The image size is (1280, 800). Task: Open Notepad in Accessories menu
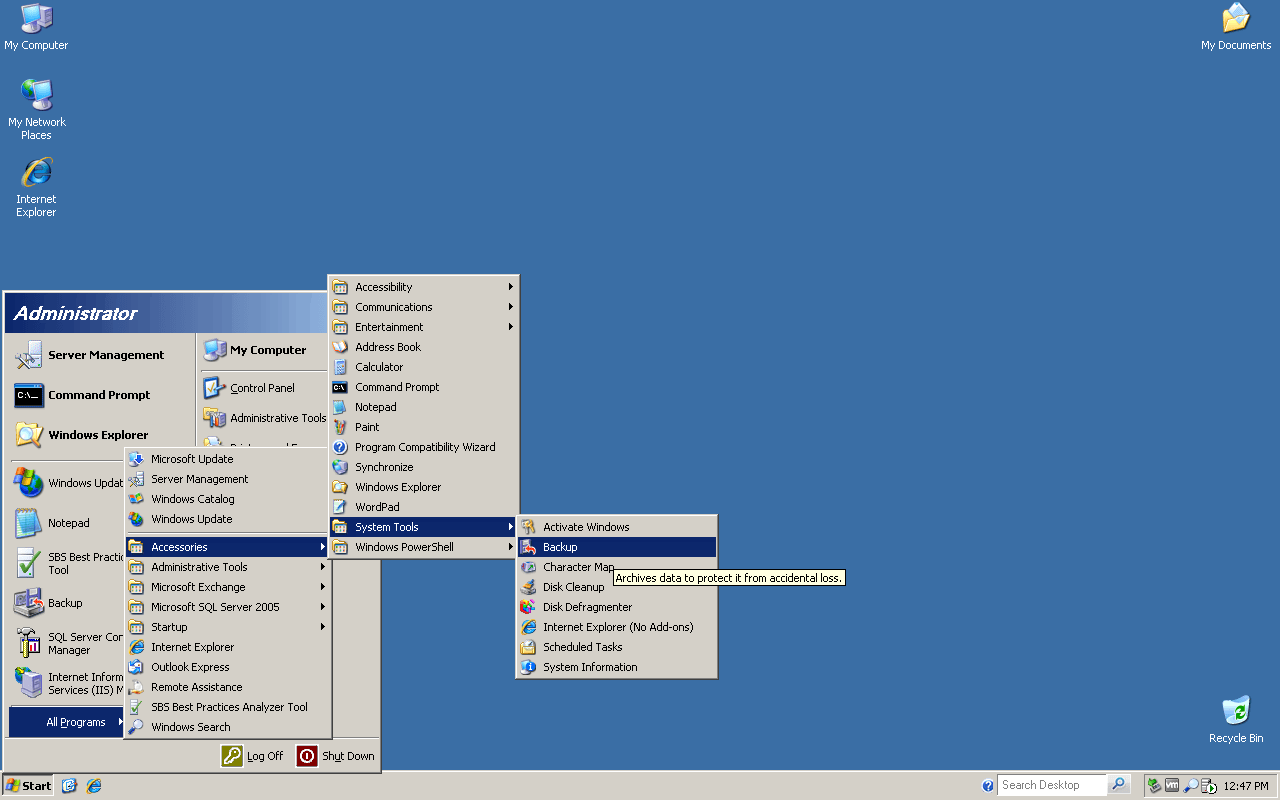tap(423, 407)
